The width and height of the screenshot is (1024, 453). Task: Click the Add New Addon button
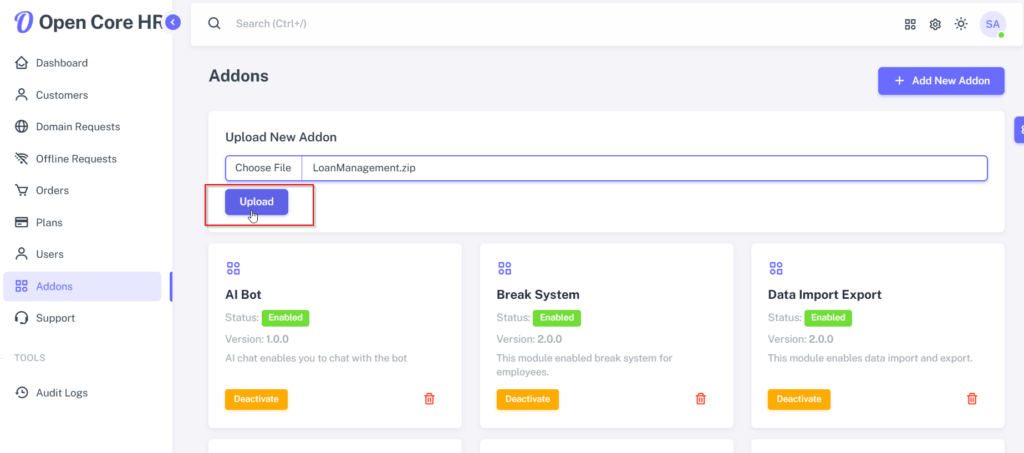click(941, 81)
